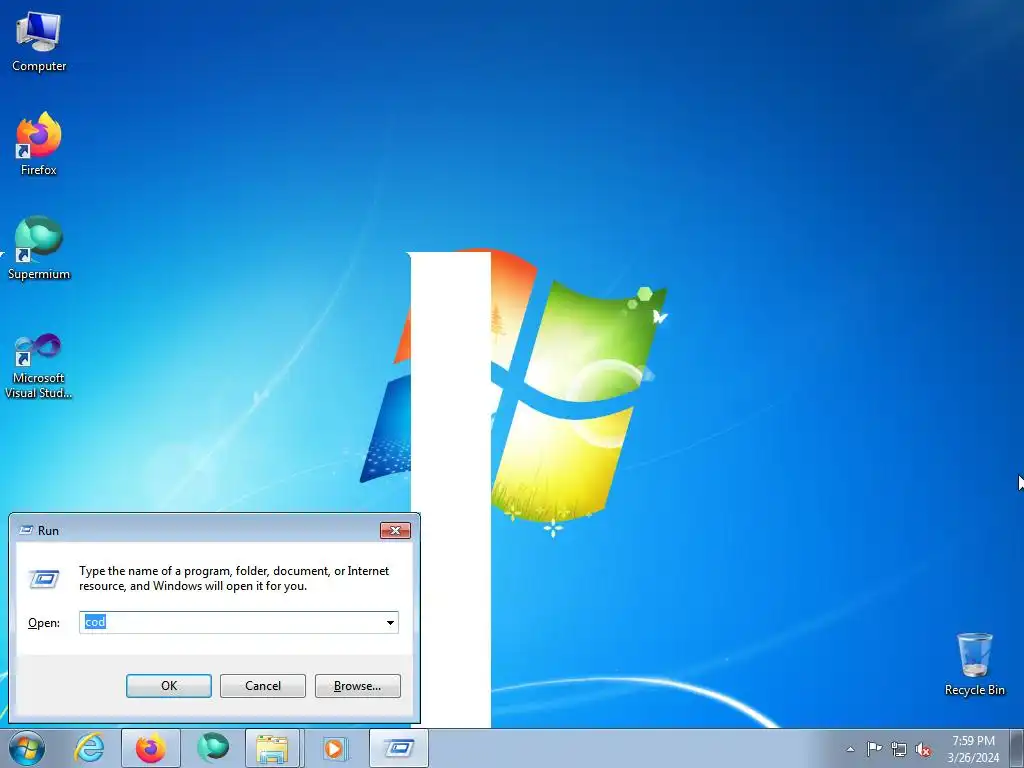Image resolution: width=1024 pixels, height=768 pixels.
Task: Click OK in the Run dialog
Action: [168, 686]
